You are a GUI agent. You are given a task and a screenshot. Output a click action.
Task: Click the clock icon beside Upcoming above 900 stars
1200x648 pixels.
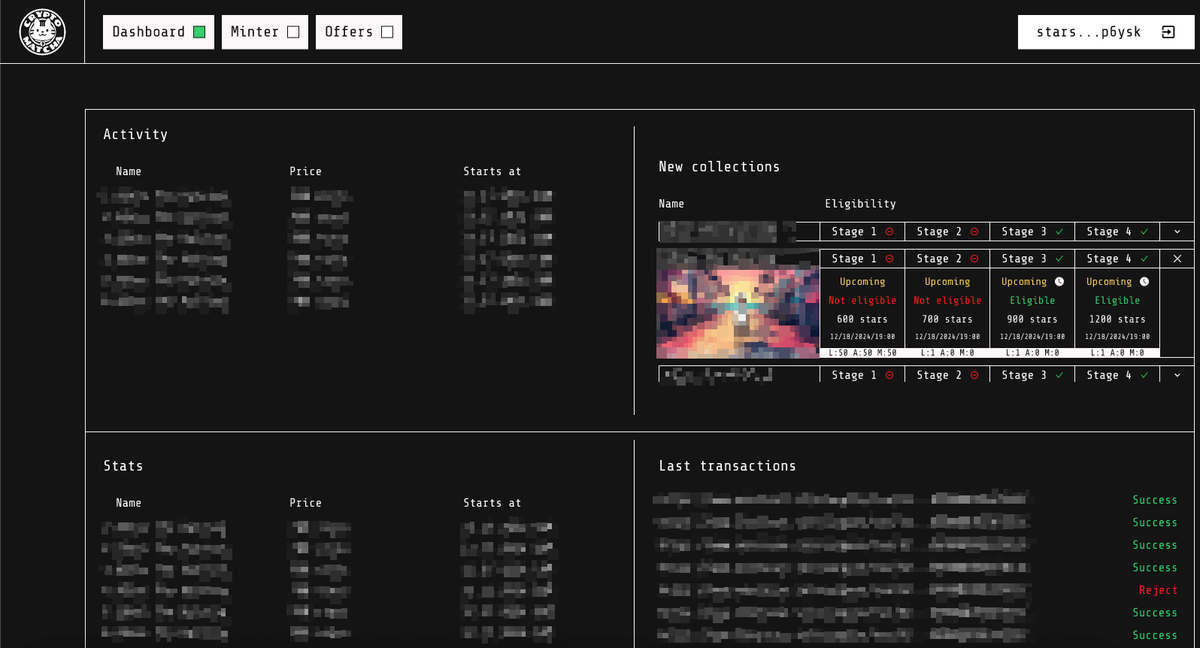pos(1059,282)
